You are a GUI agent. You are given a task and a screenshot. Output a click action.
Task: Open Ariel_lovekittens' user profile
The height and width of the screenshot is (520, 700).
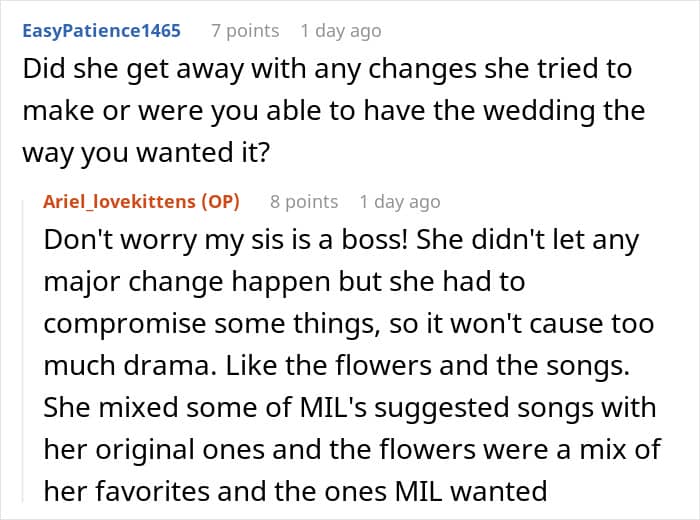(x=120, y=201)
